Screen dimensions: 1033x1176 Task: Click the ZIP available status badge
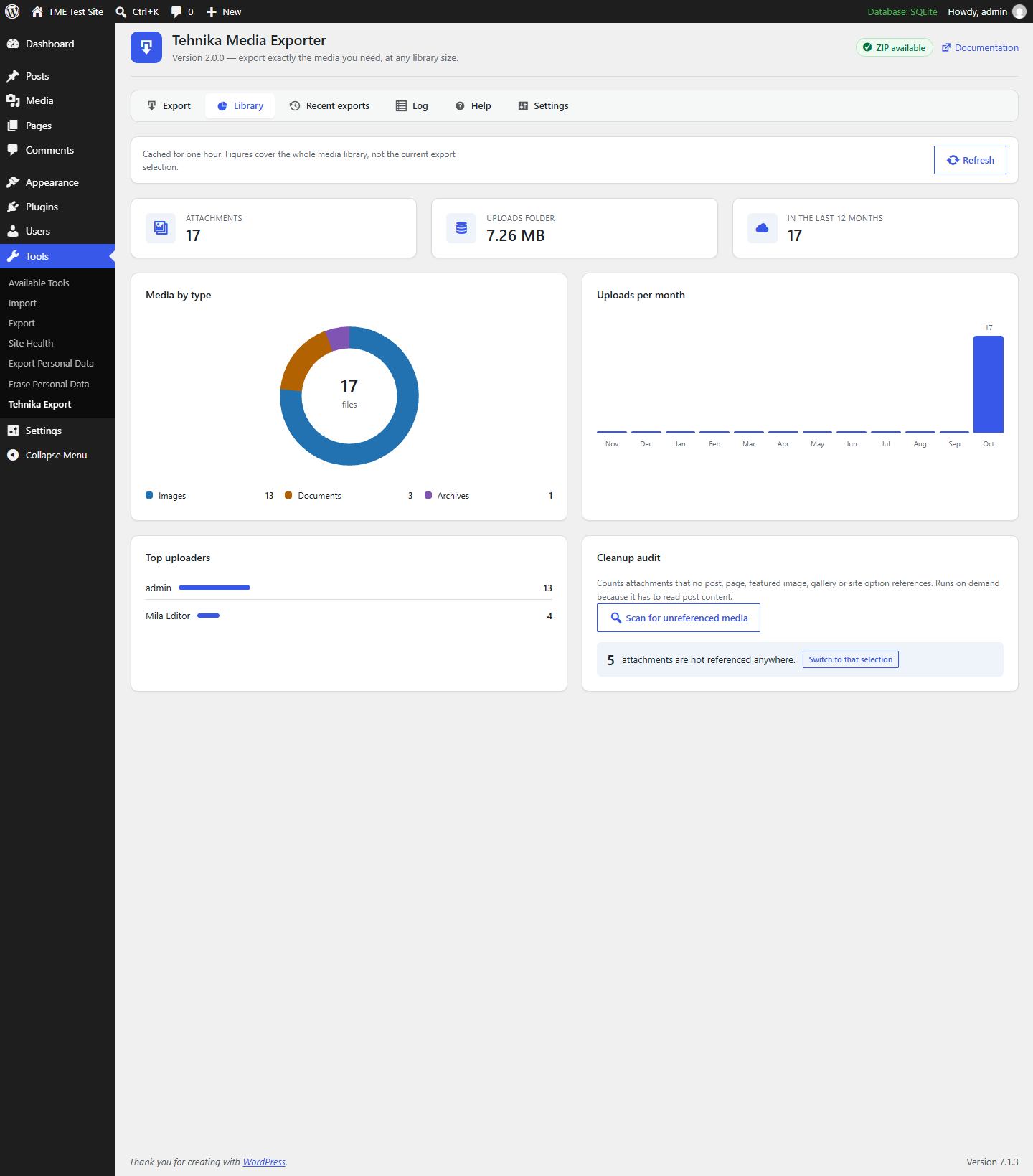click(895, 47)
